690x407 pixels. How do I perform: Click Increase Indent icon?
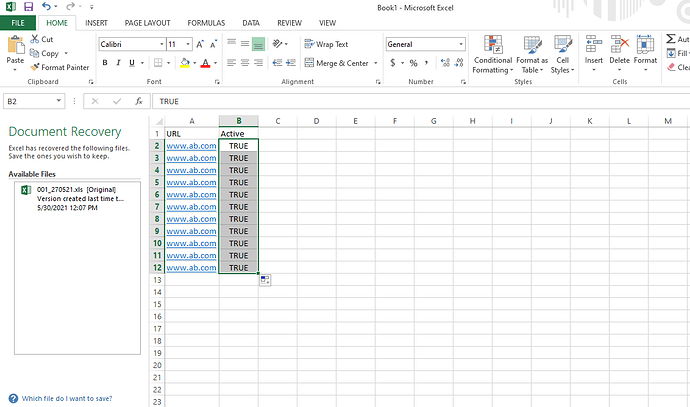pyautogui.click(x=291, y=63)
